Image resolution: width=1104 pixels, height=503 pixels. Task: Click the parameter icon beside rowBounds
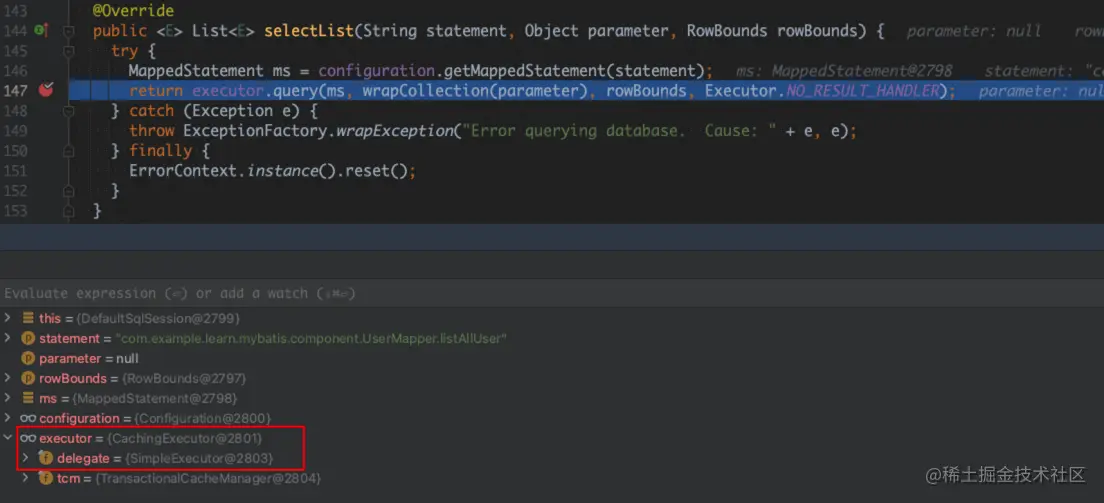pyautogui.click(x=28, y=378)
